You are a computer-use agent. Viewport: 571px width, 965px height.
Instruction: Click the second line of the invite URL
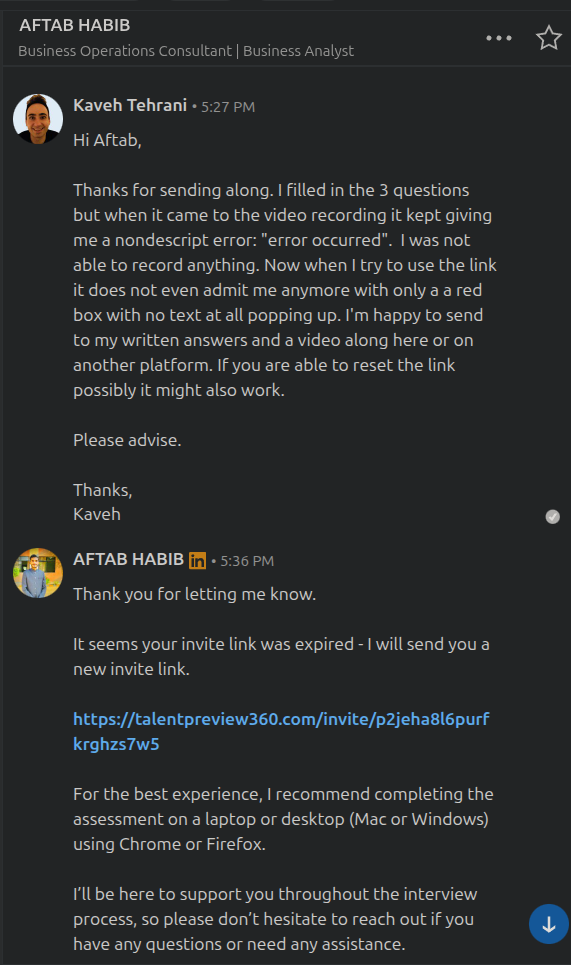click(x=116, y=744)
